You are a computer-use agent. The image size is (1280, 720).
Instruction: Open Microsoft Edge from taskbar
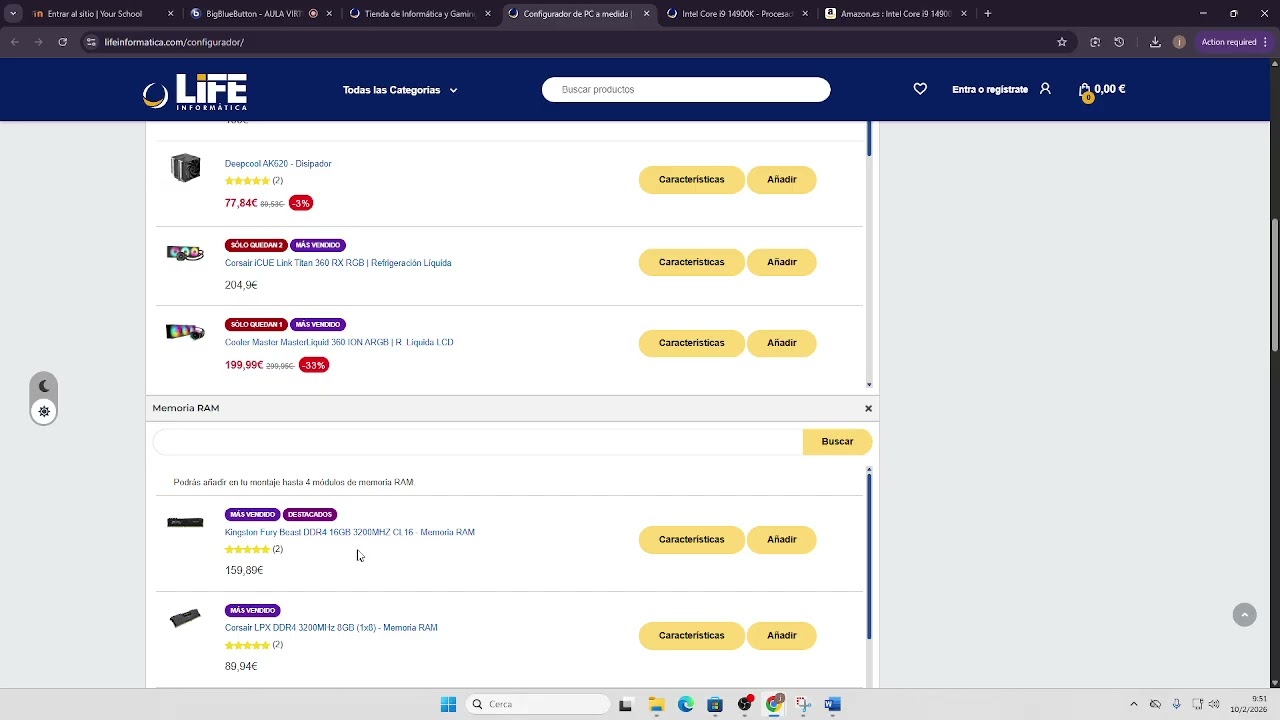tap(685, 704)
